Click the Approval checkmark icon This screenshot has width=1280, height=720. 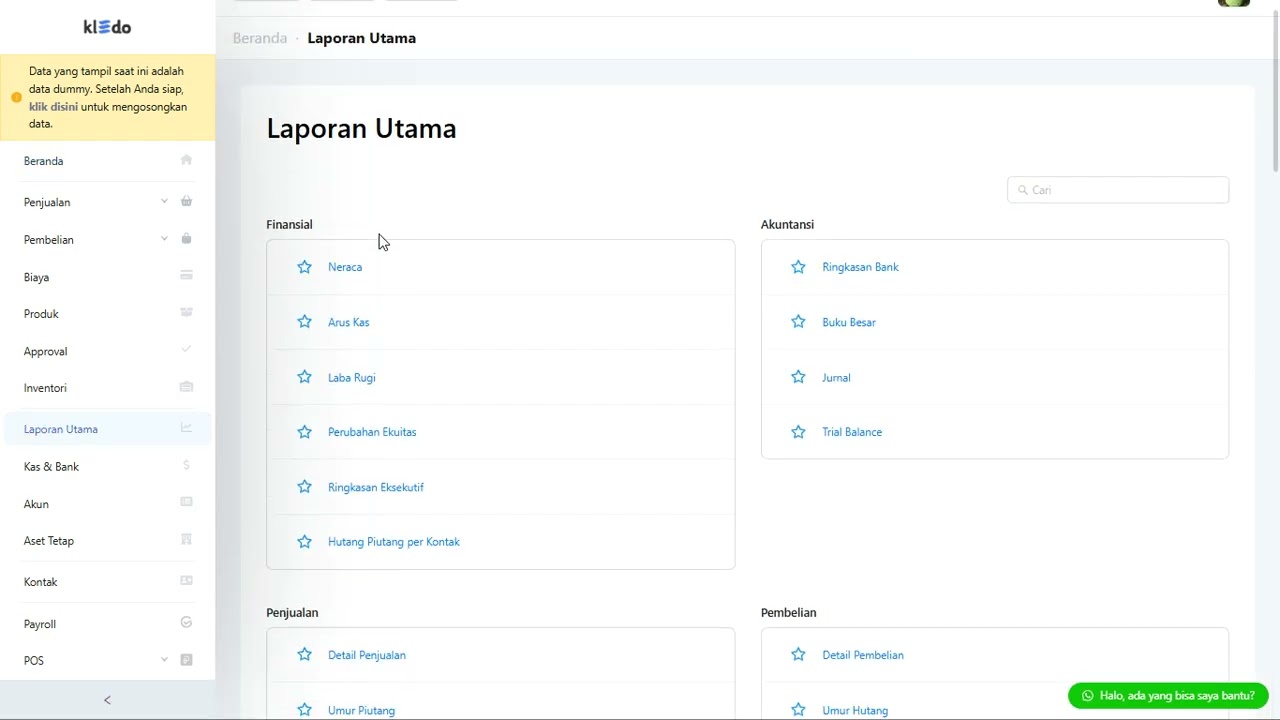pos(186,349)
